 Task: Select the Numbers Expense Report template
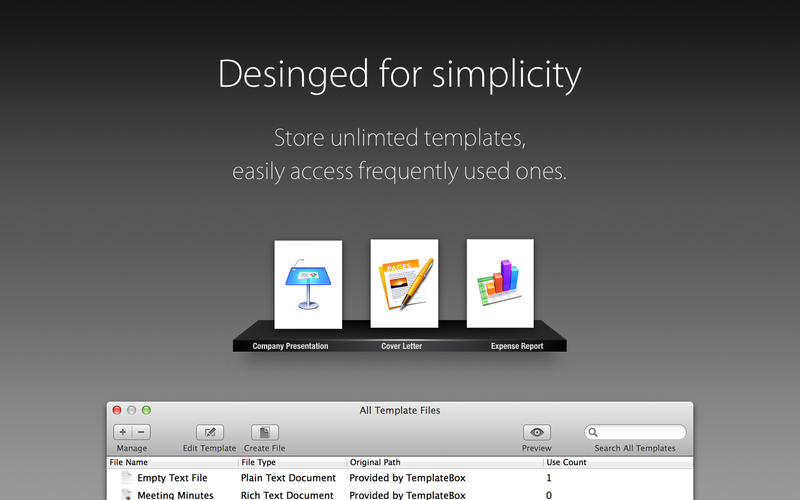pyautogui.click(x=500, y=283)
